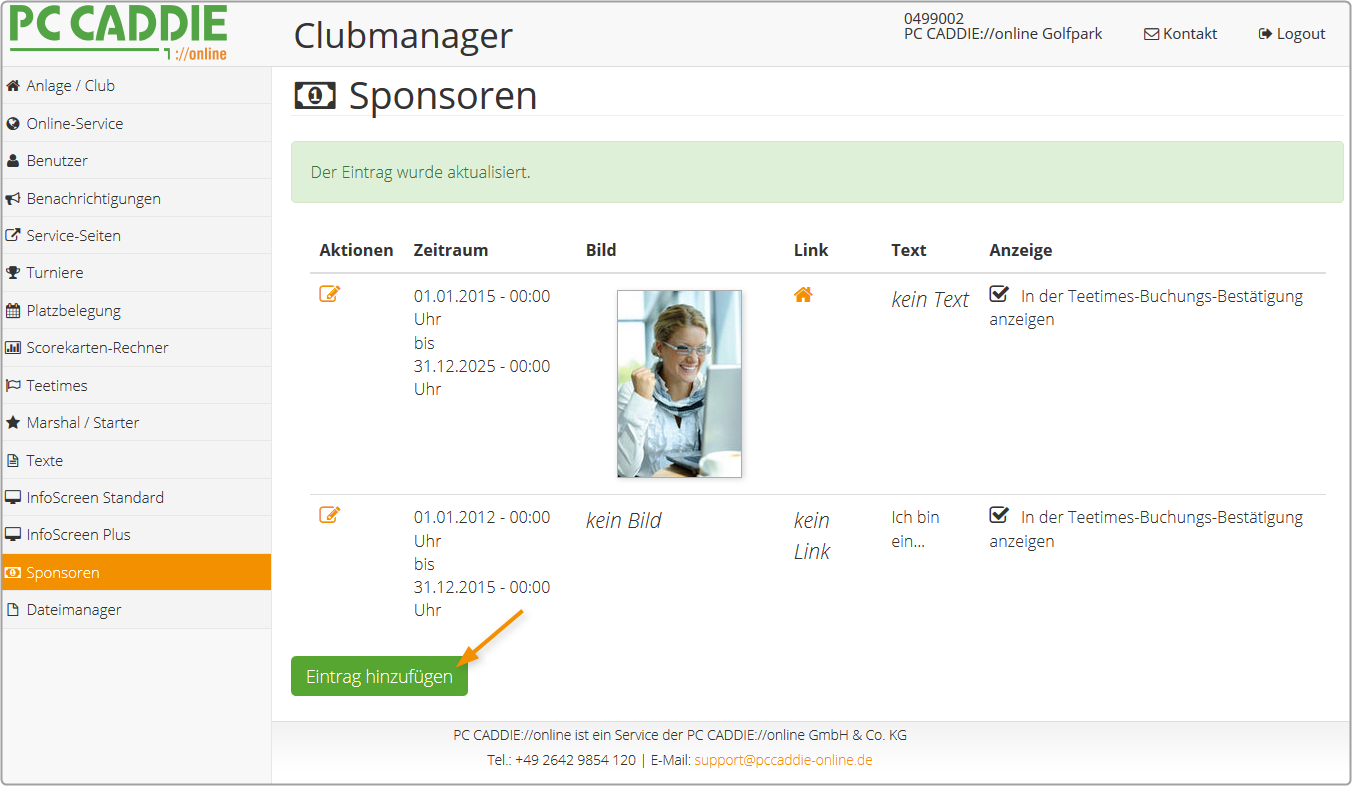
Task: Click the Aktionen column header
Action: tap(356, 250)
